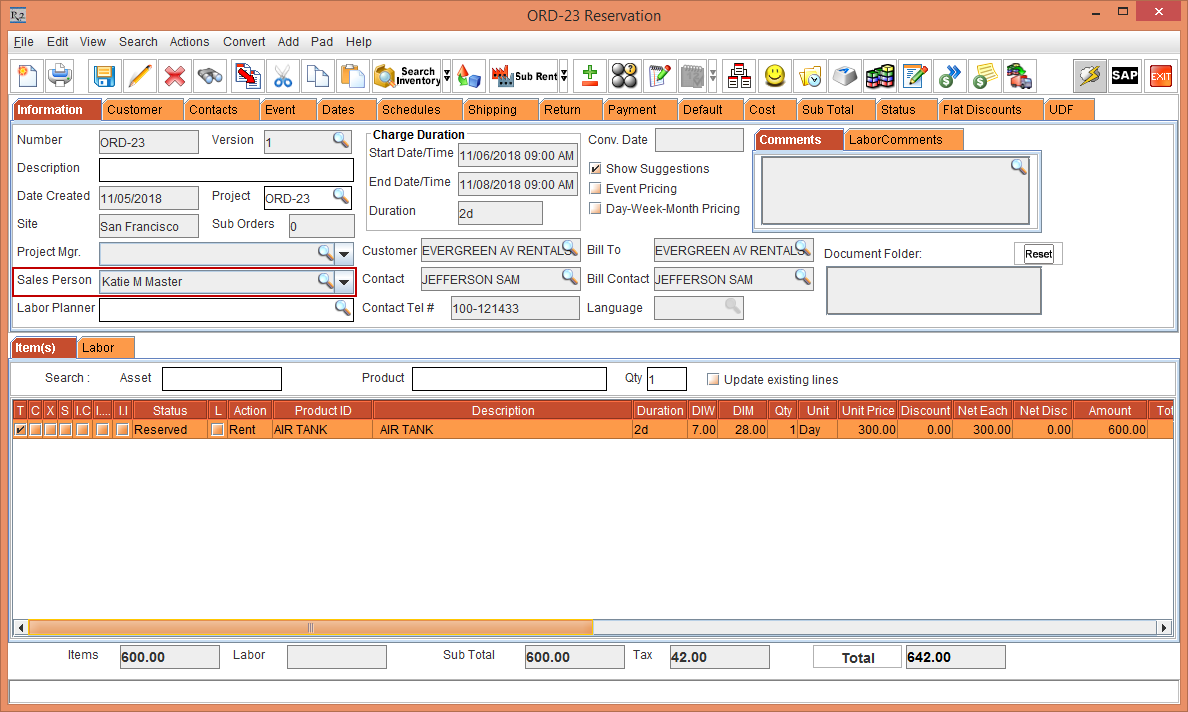
Task: Open the LaborComments tab
Action: coord(903,140)
